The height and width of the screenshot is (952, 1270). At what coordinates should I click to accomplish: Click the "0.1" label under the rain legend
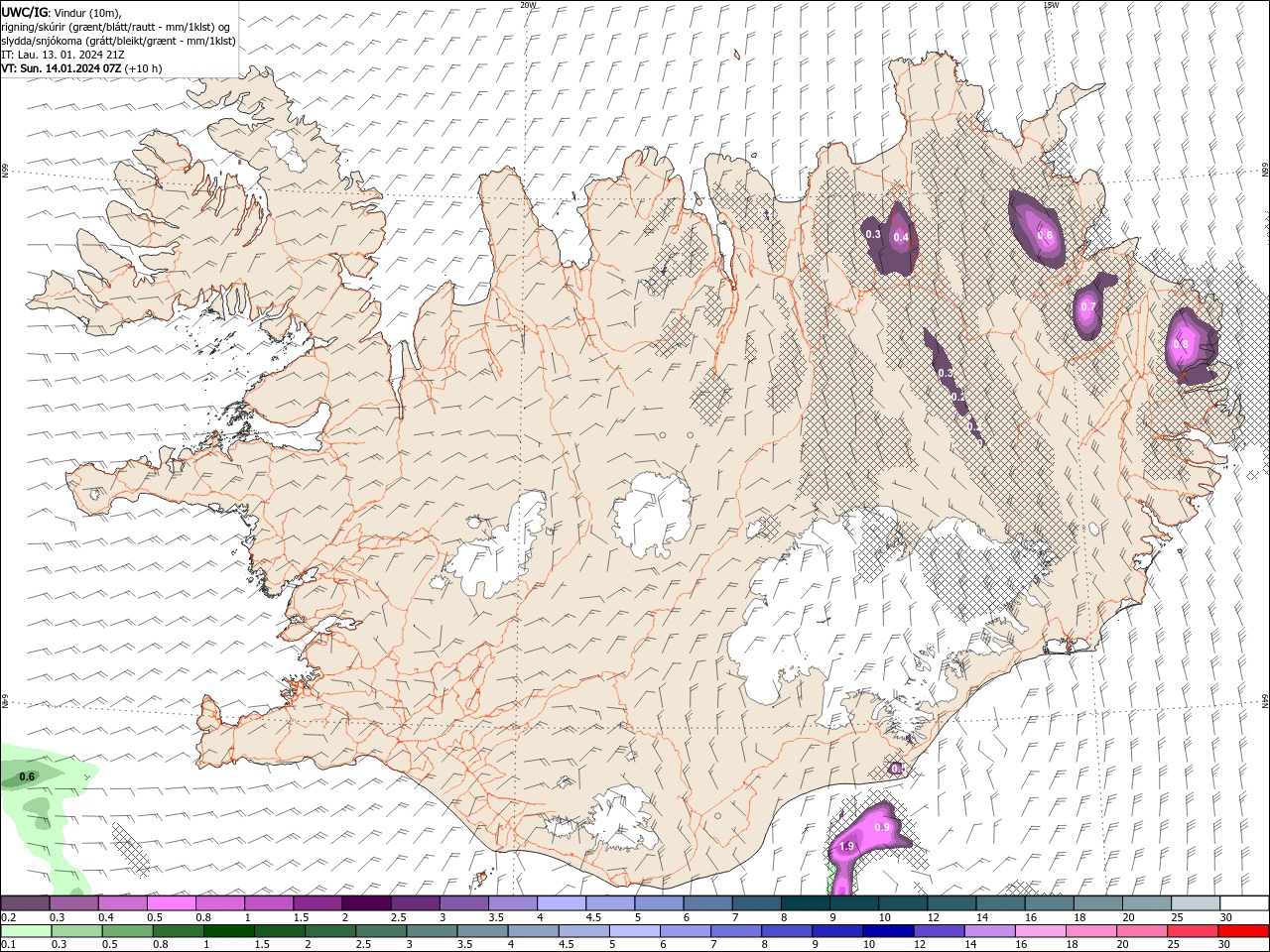pos(8,945)
